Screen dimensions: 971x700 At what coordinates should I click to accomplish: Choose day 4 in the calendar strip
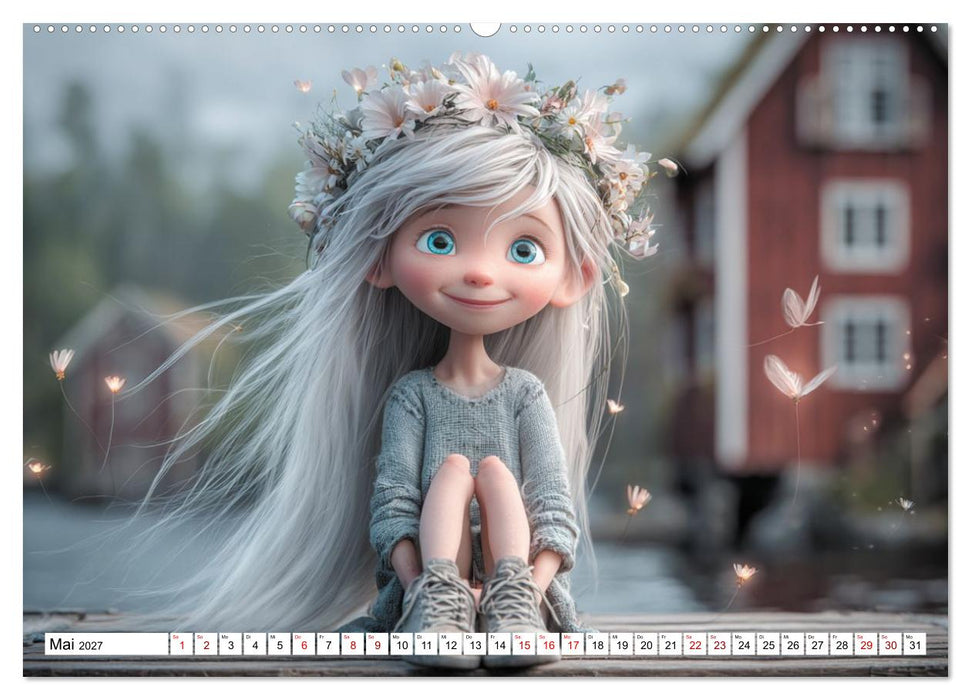255,644
